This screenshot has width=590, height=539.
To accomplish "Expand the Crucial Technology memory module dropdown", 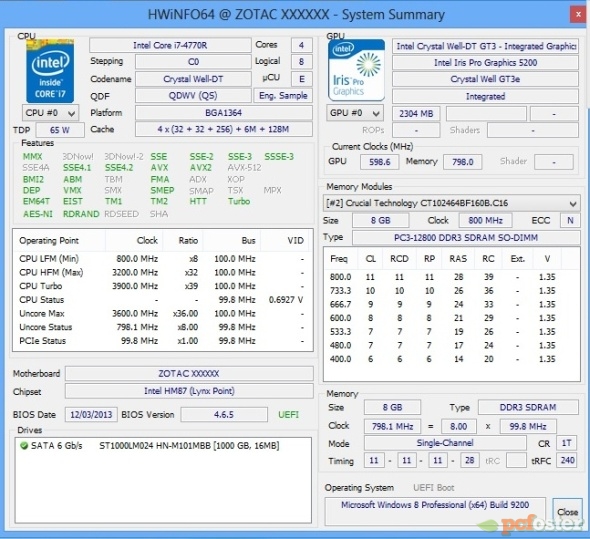I will (451, 203).
